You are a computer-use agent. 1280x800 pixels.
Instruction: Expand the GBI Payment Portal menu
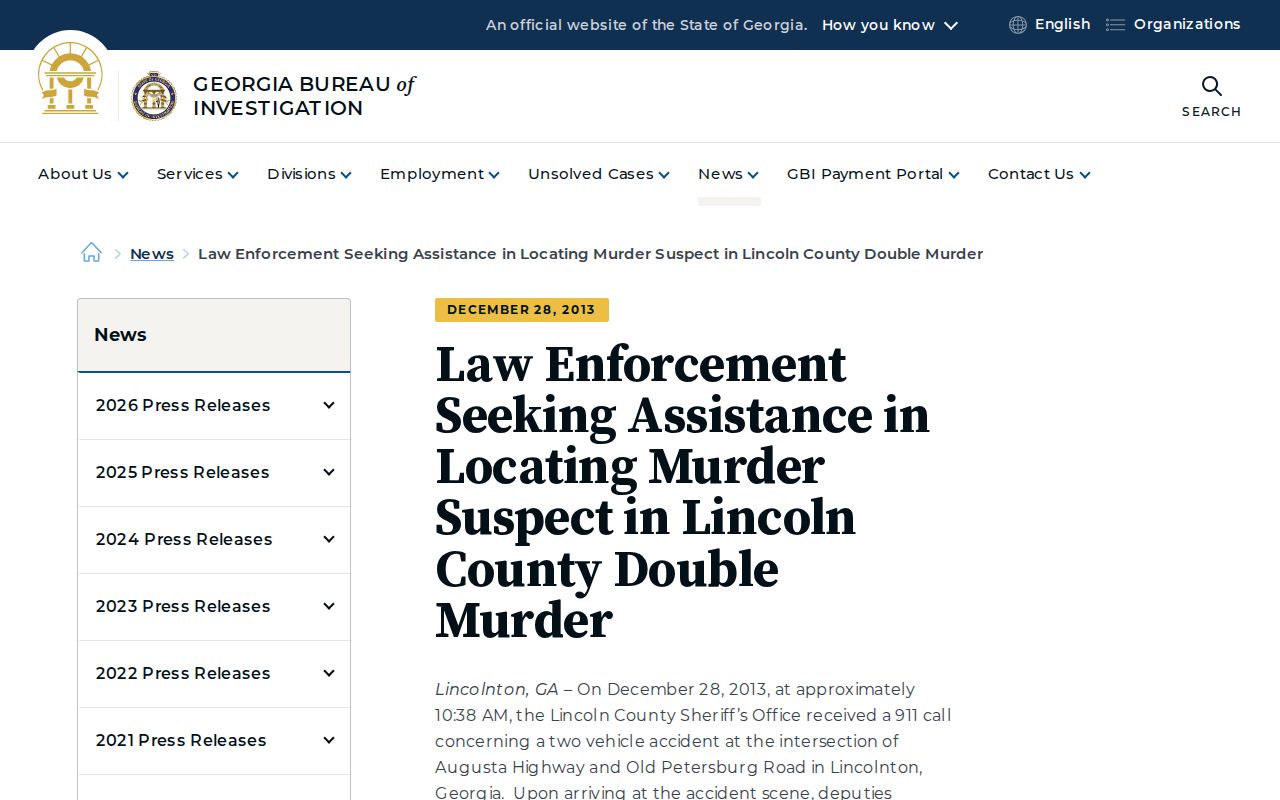pyautogui.click(x=873, y=174)
